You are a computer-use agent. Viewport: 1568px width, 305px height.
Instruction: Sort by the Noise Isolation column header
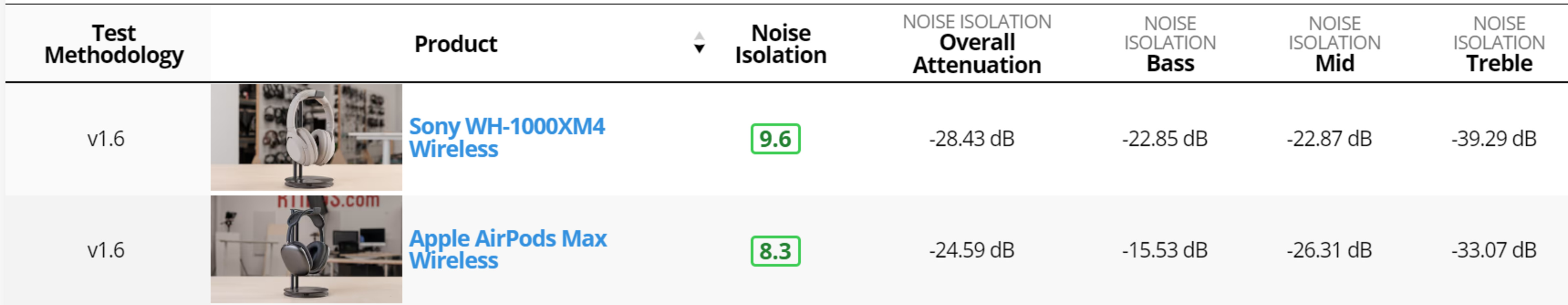[x=780, y=44]
